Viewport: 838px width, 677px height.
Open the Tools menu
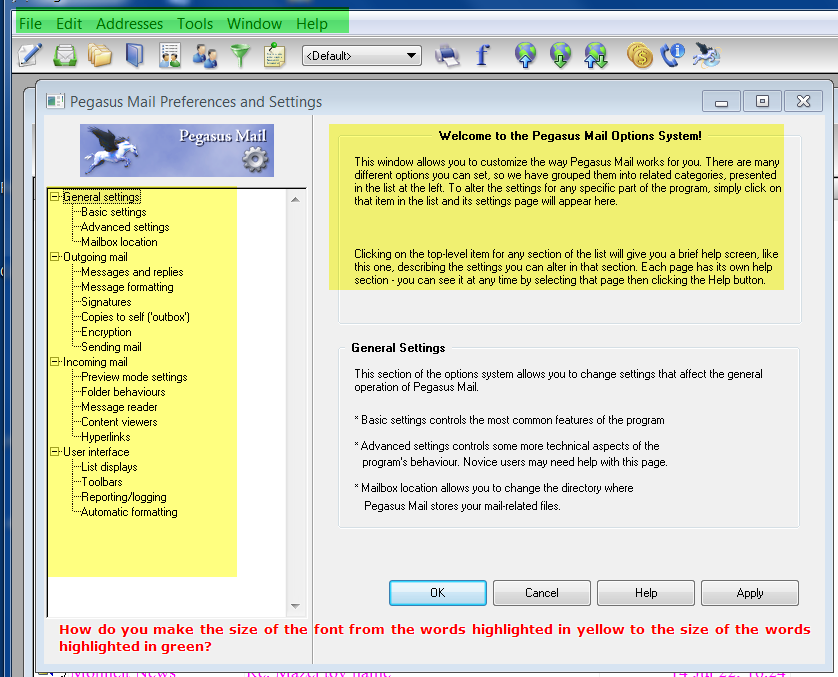tap(195, 23)
